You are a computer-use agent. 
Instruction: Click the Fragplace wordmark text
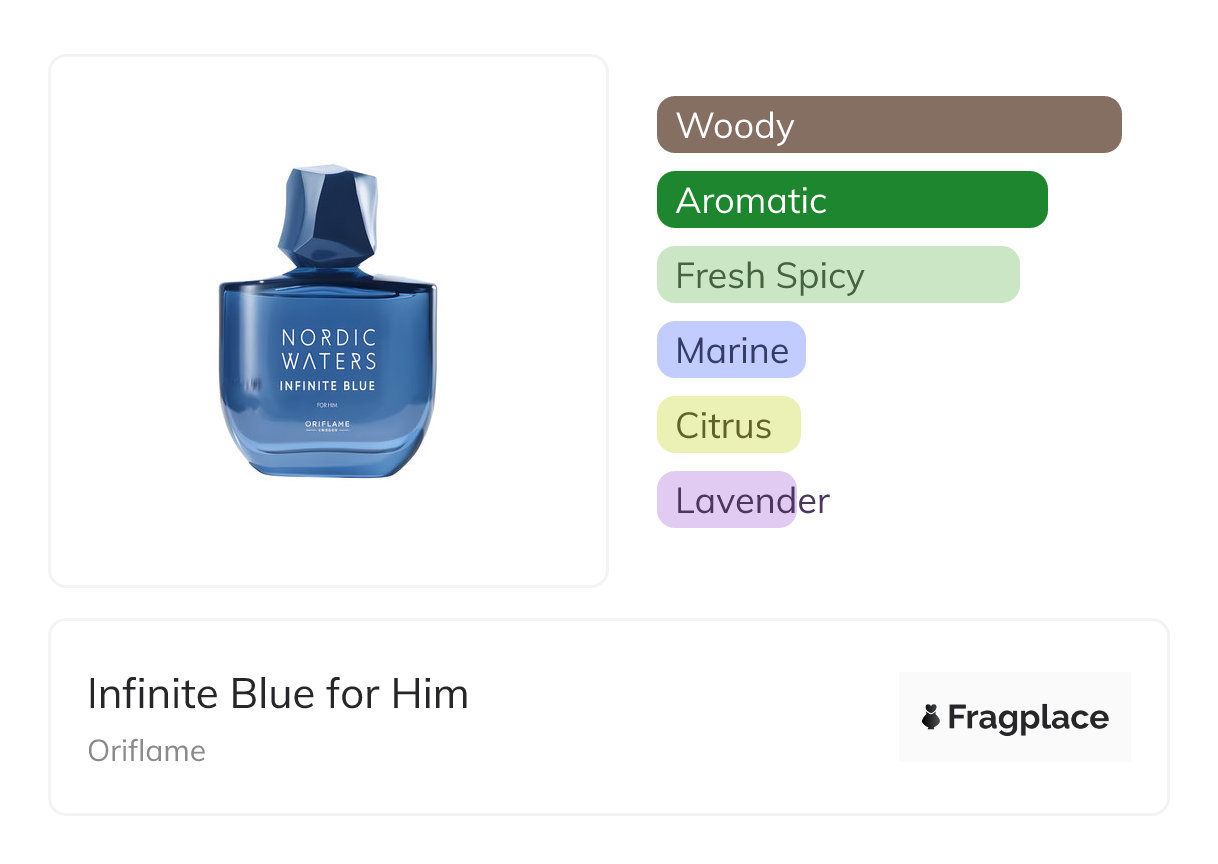coord(1028,717)
